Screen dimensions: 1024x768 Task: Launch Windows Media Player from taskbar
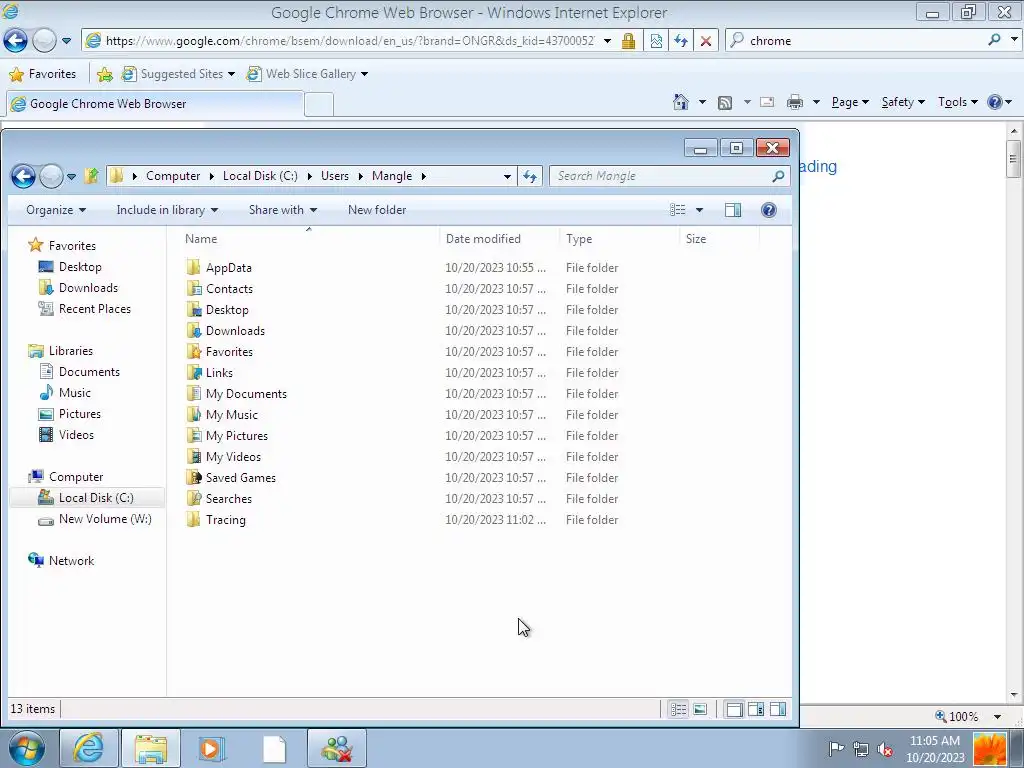point(212,748)
